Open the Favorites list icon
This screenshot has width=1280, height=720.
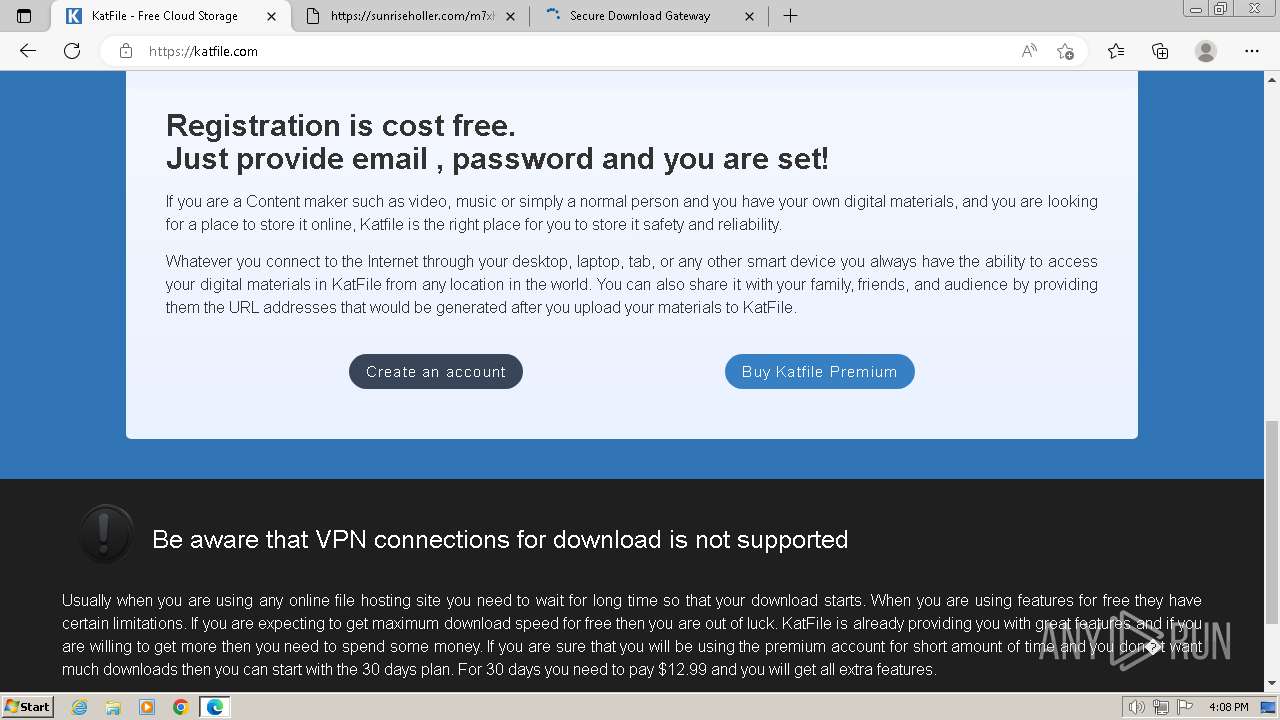tap(1116, 51)
